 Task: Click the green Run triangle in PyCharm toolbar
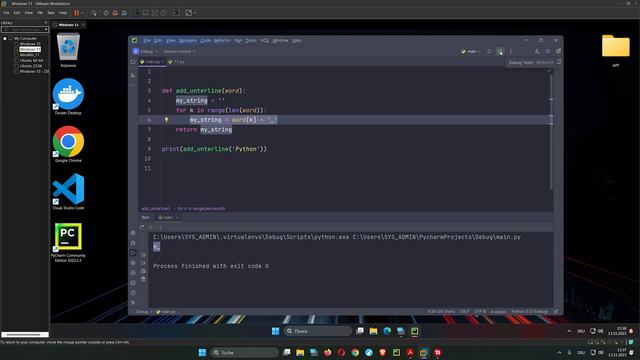click(x=489, y=51)
